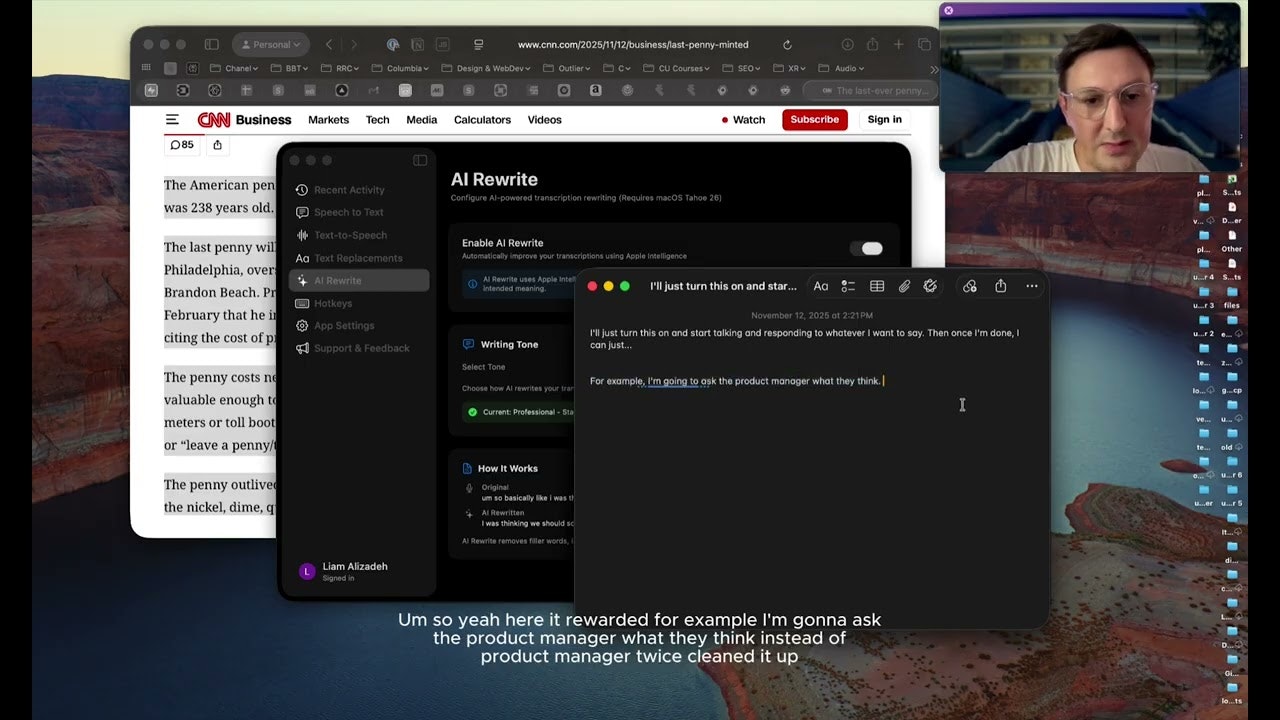Open the Markets section on CNN
1280x720 pixels.
pos(328,120)
